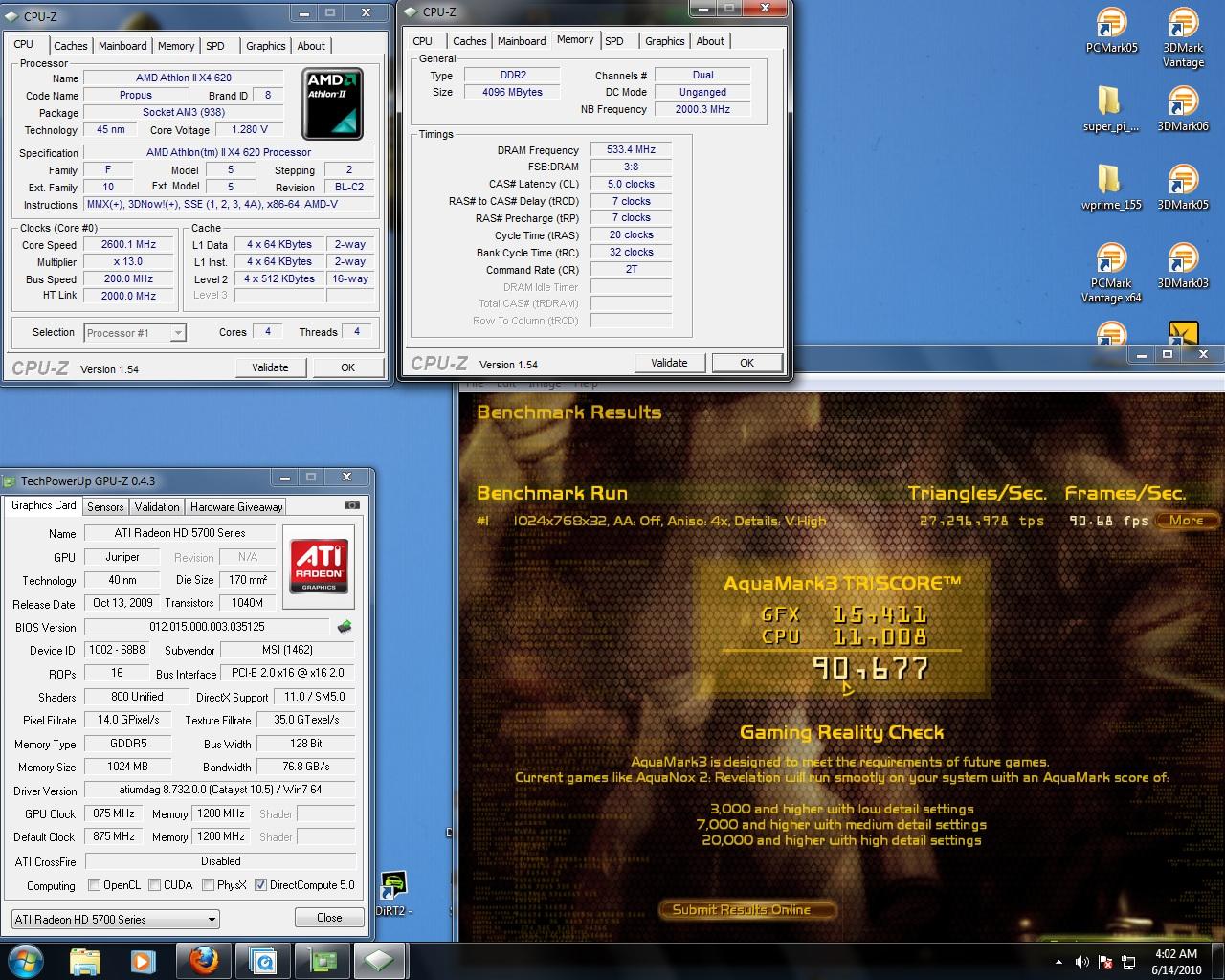The height and width of the screenshot is (980, 1225).
Task: Select the Validation tab in GPU-Z
Action: point(157,507)
